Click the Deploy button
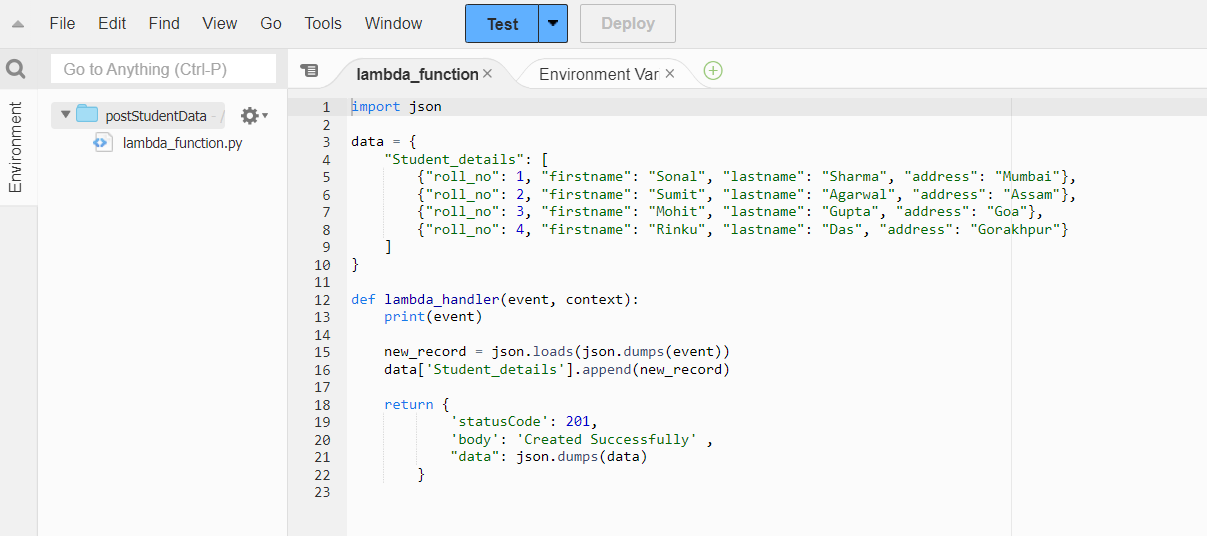Screen dimensions: 1207x536 pos(628,23)
